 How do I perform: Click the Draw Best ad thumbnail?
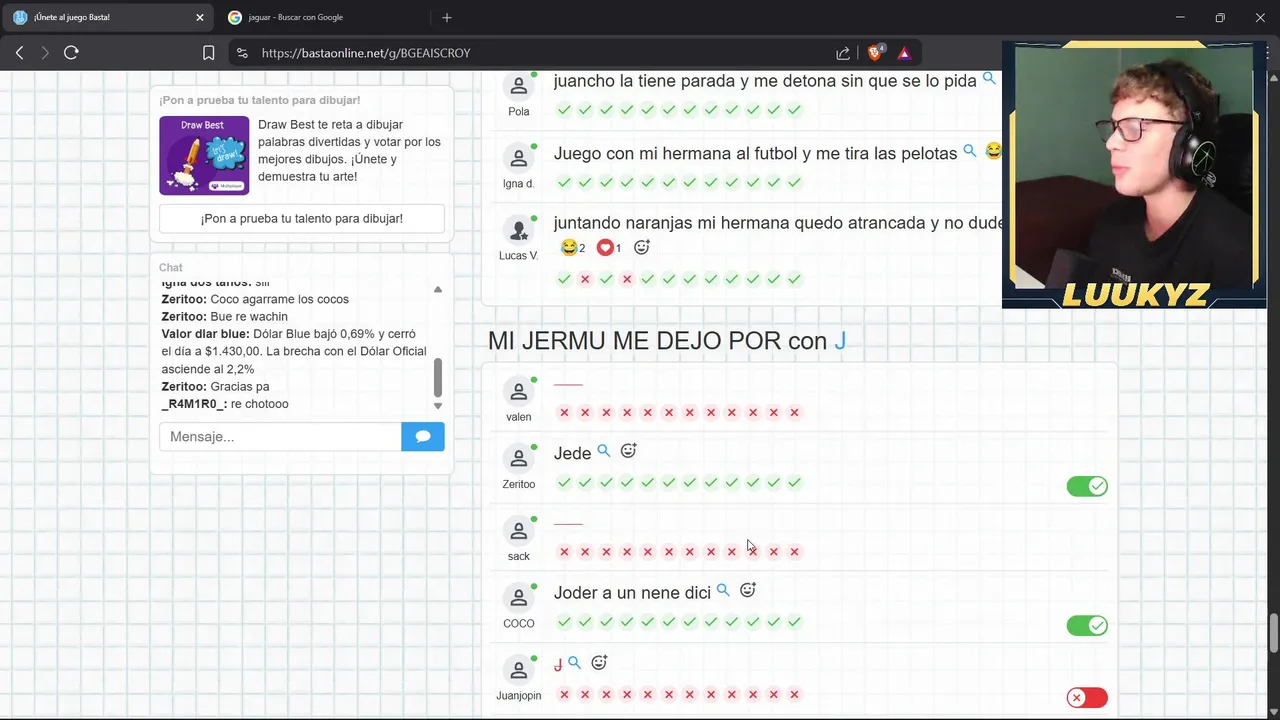[x=204, y=155]
